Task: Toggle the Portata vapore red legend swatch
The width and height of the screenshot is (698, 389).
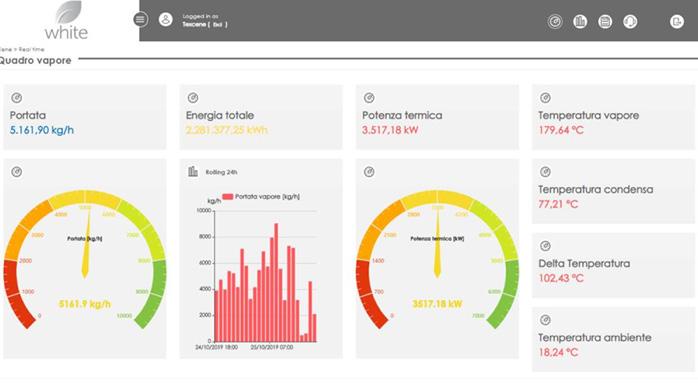Action: 227,197
